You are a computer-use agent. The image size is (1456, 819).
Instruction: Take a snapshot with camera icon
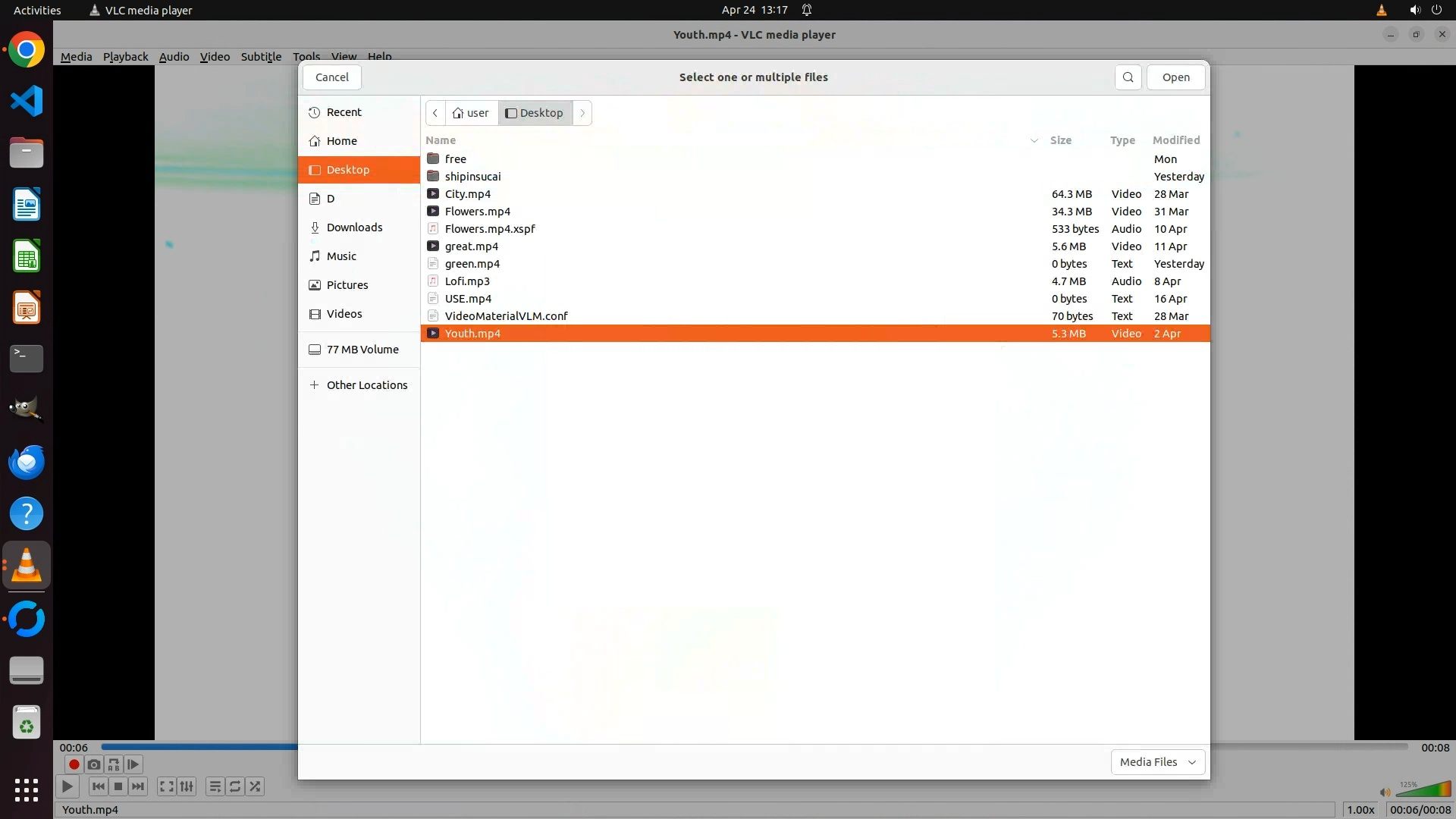click(x=93, y=764)
